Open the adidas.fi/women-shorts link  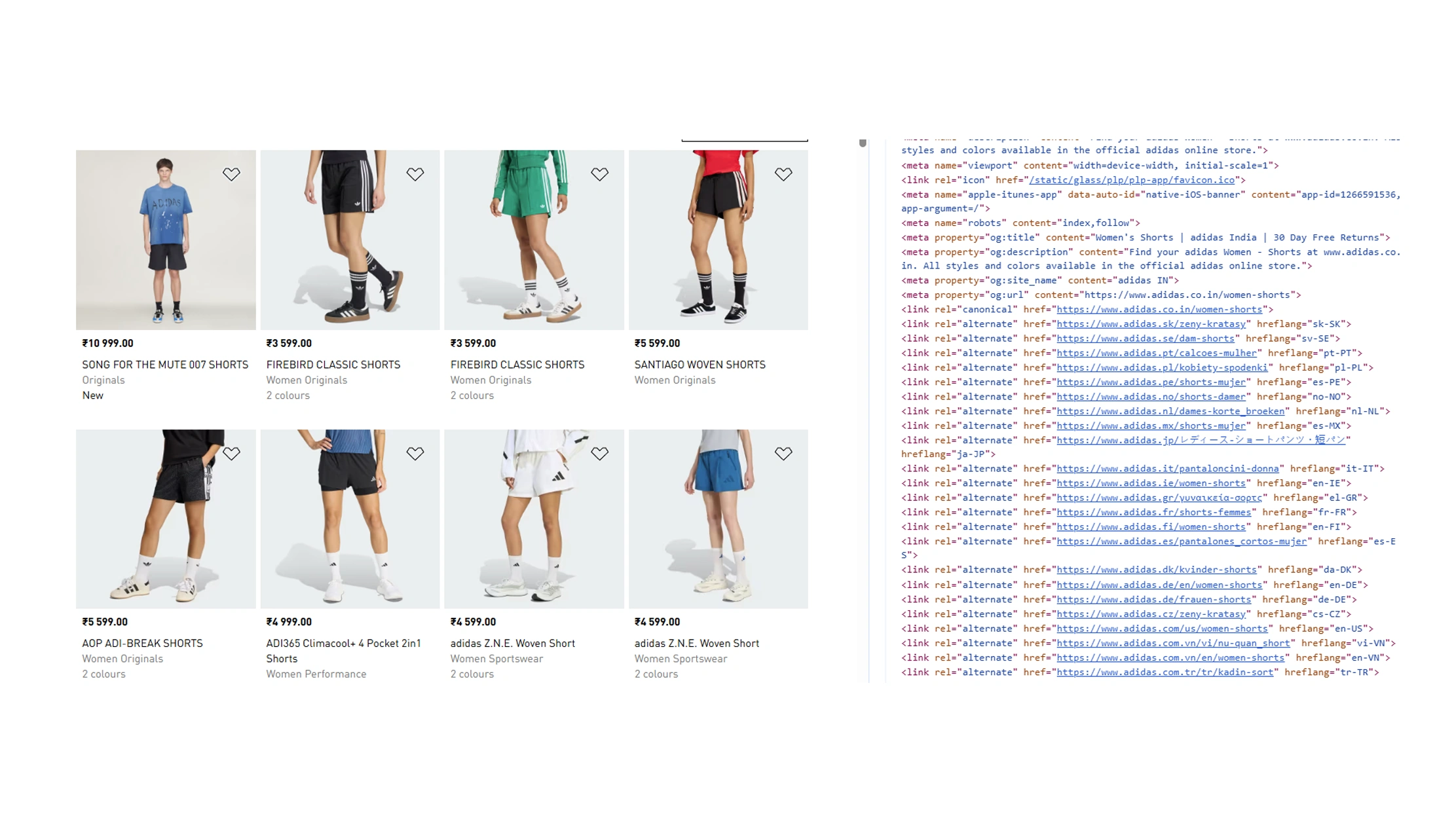click(1150, 527)
